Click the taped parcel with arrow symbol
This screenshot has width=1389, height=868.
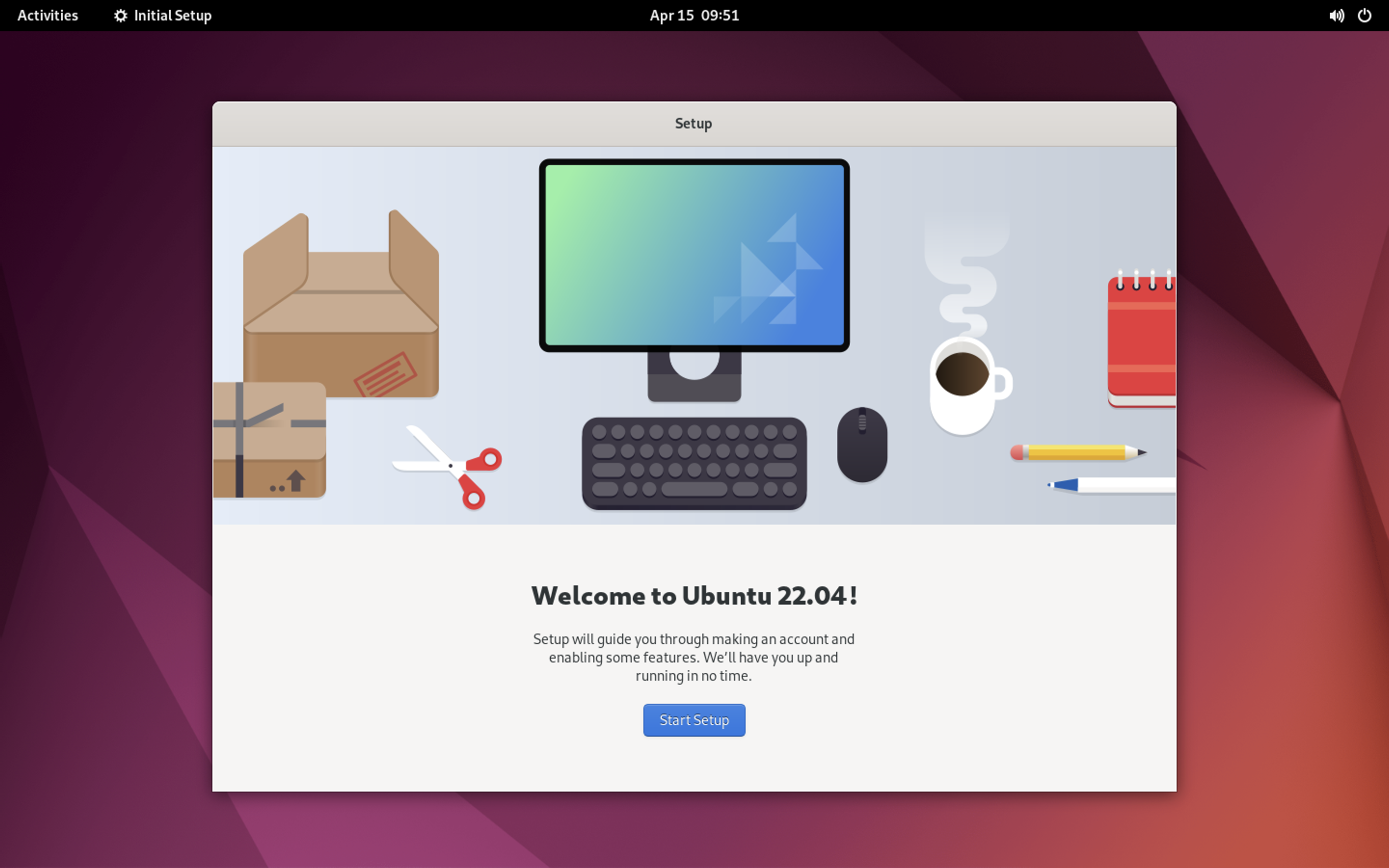(x=269, y=440)
